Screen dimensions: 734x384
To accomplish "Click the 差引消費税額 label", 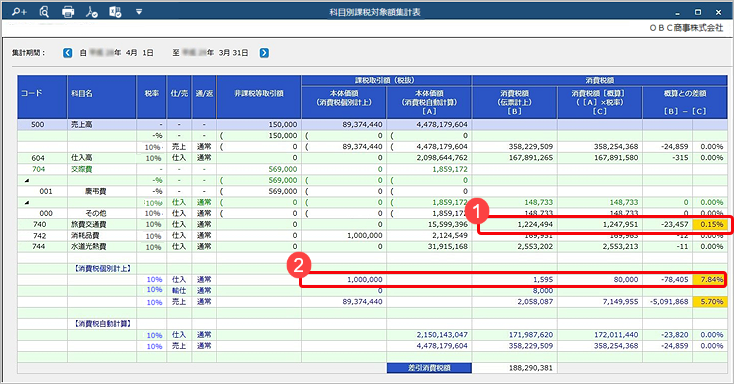I will click(x=429, y=368).
